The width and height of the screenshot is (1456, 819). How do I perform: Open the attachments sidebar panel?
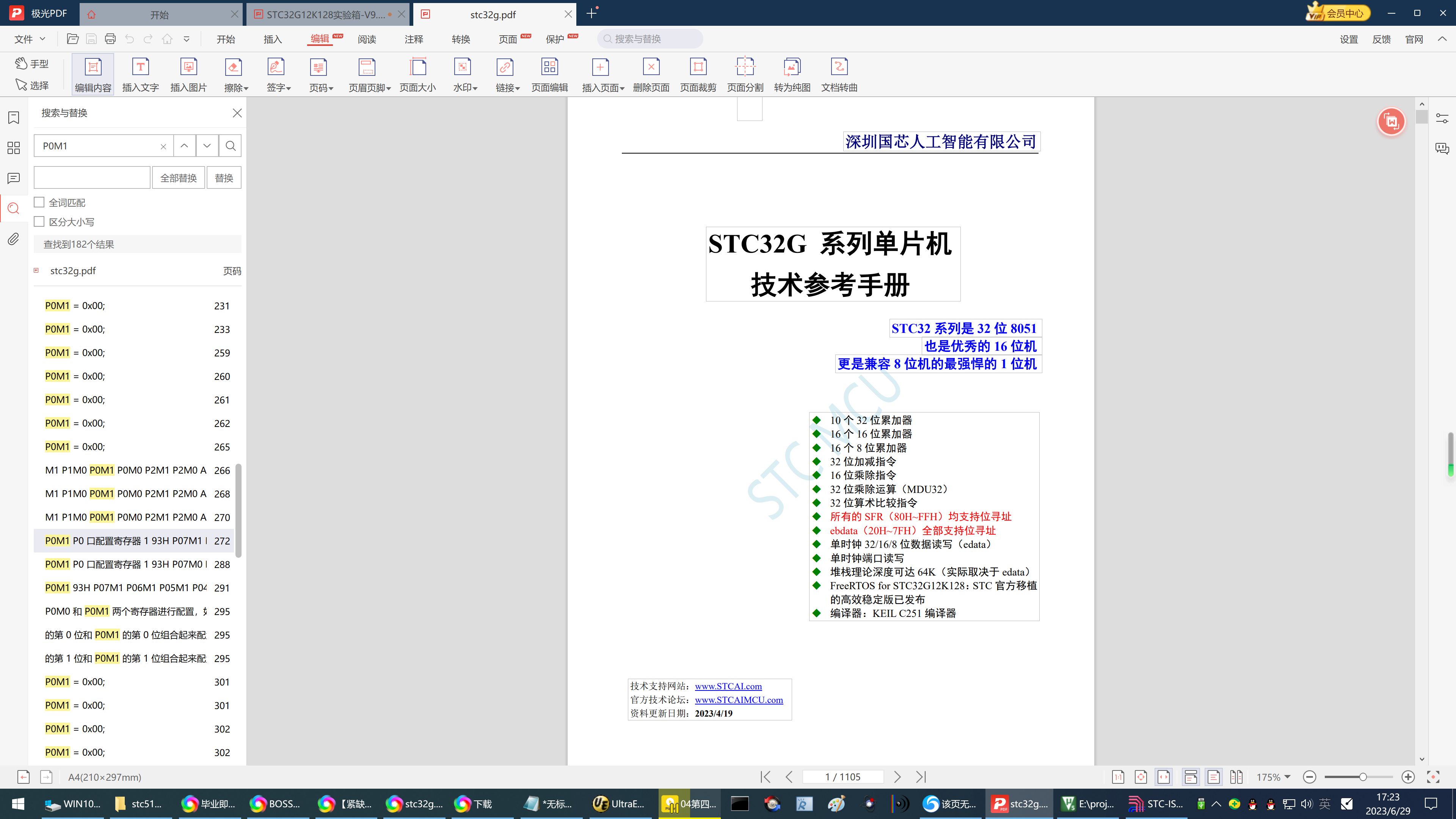[14, 239]
